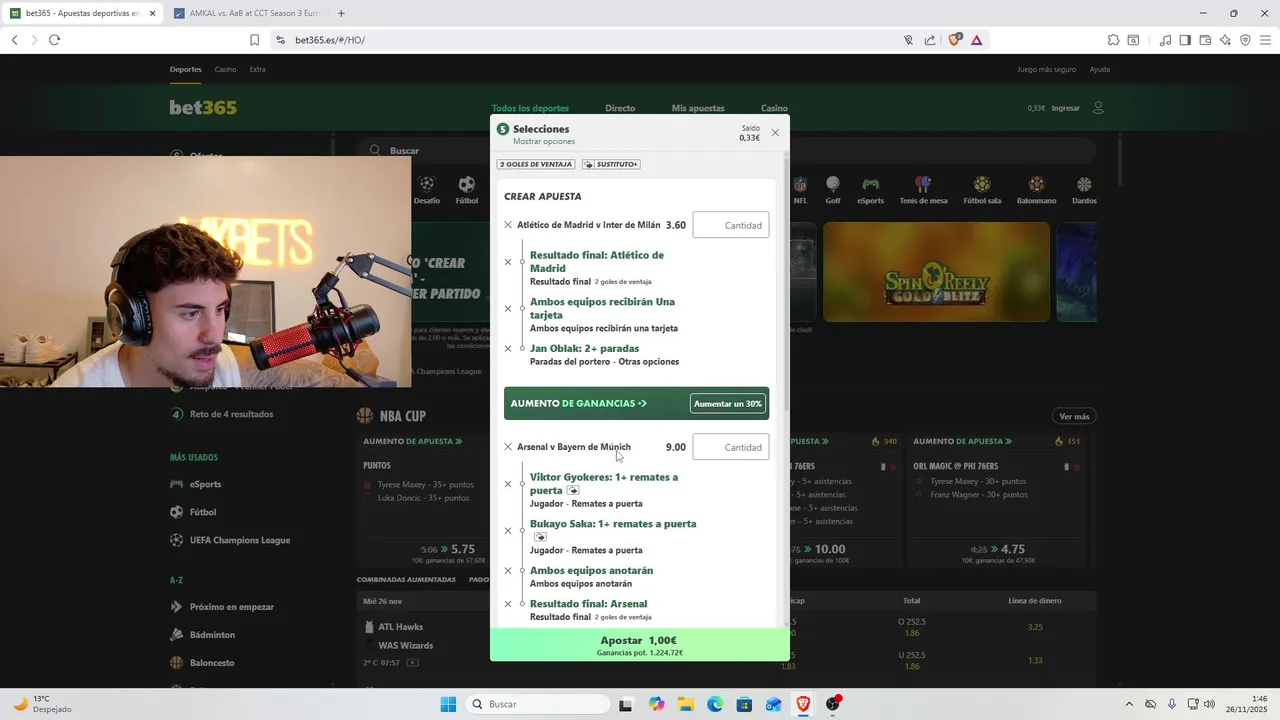1280x720 pixels.
Task: Open the Casino tab in bet365 header
Action: (774, 108)
